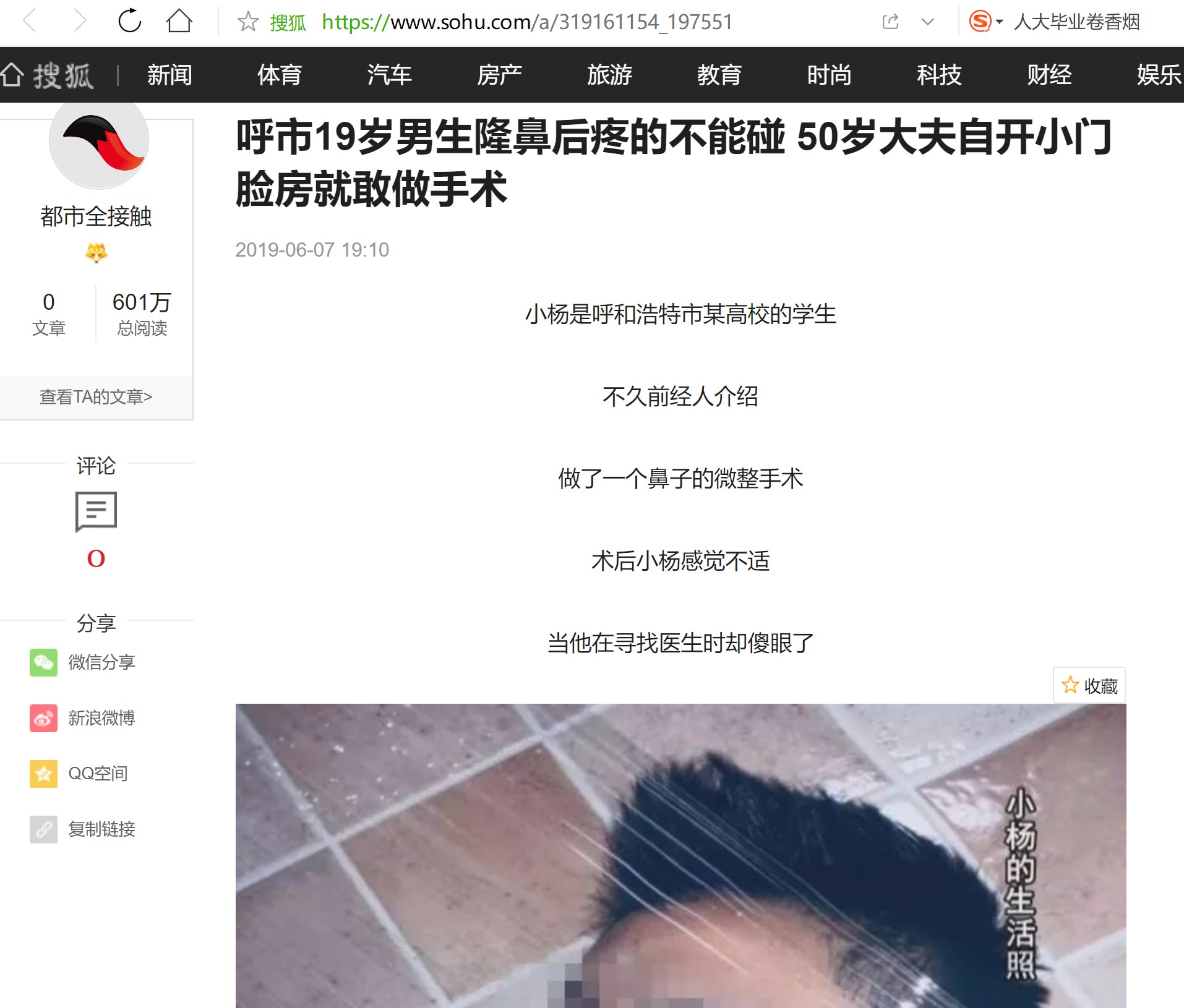The height and width of the screenshot is (1008, 1184).
Task: Open the 房产 channel
Action: pyautogui.click(x=499, y=75)
